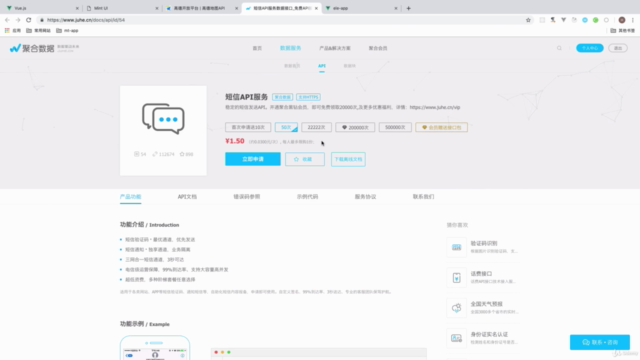Click the browser forward arrow
This screenshot has height=360, width=640.
pos(18,20)
